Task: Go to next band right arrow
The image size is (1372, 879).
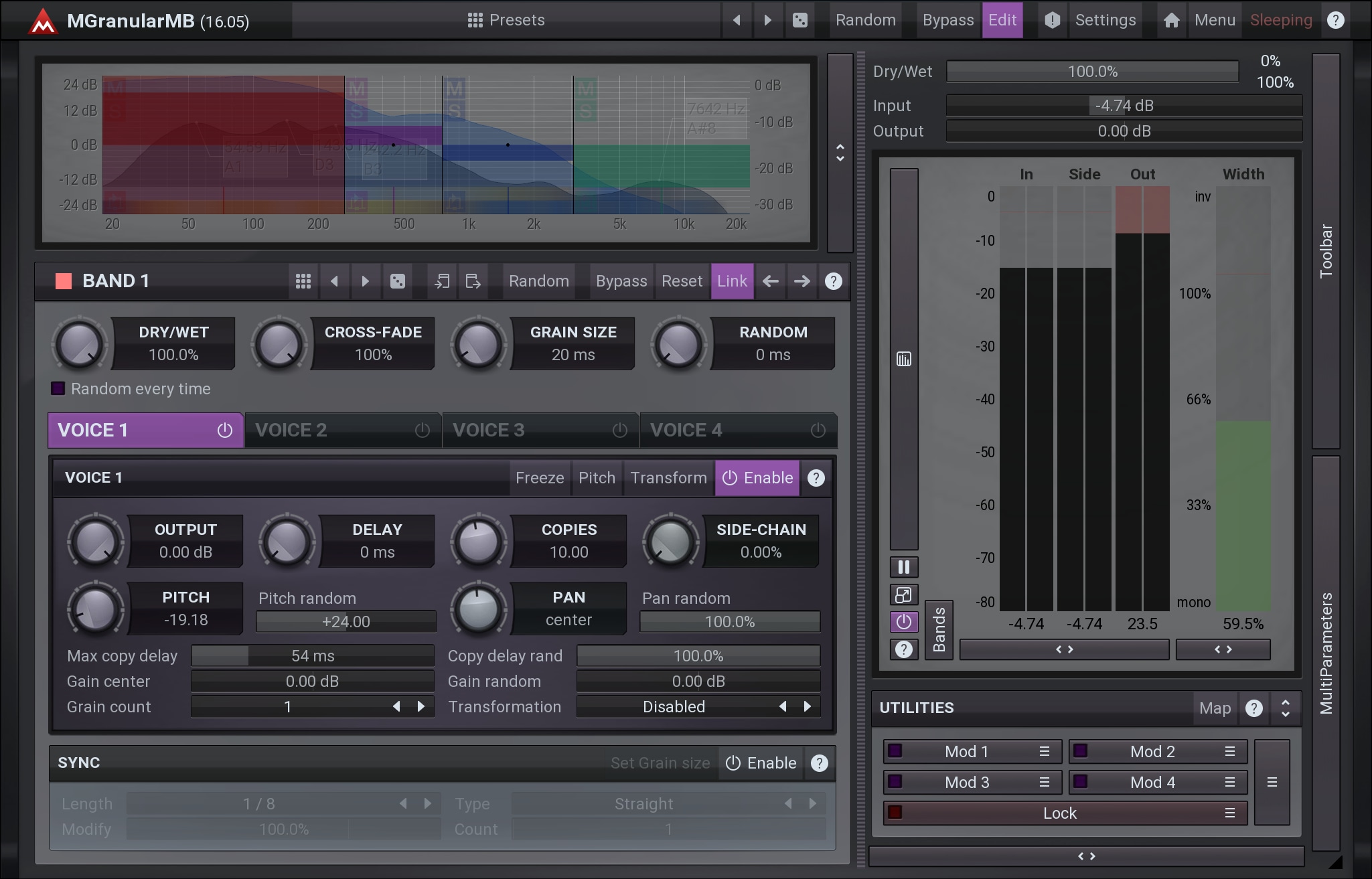Action: point(802,281)
